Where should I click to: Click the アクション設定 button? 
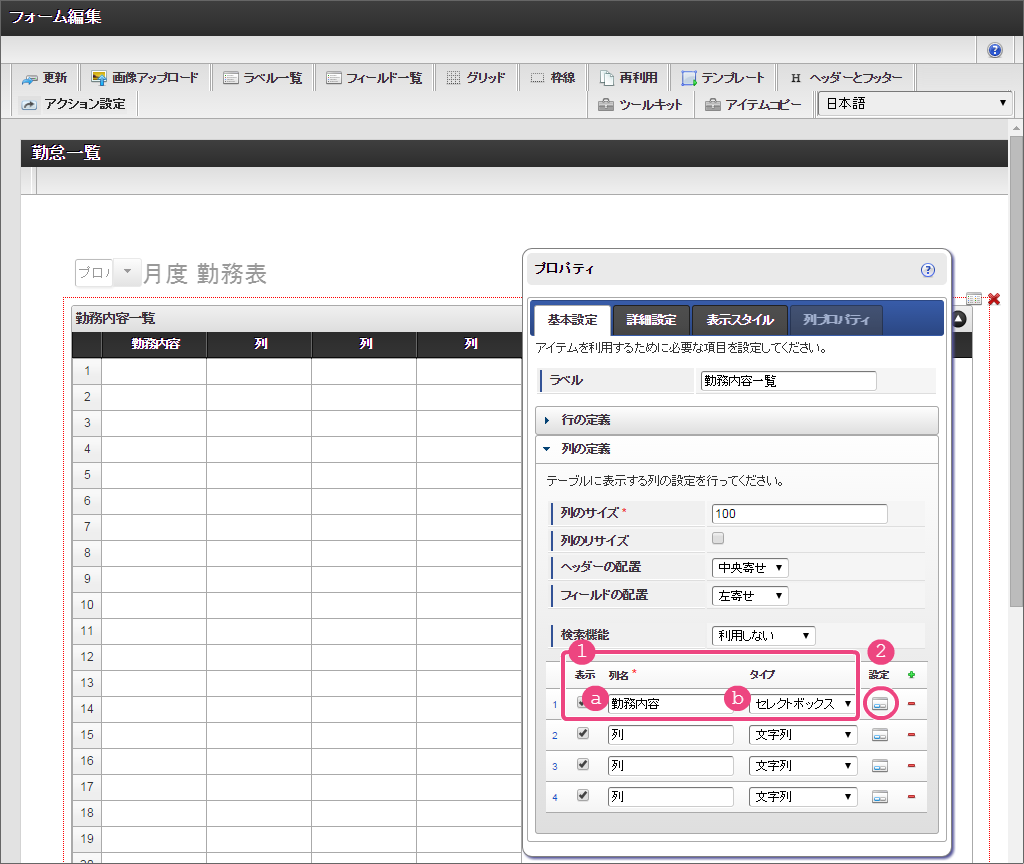pyautogui.click(x=75, y=104)
